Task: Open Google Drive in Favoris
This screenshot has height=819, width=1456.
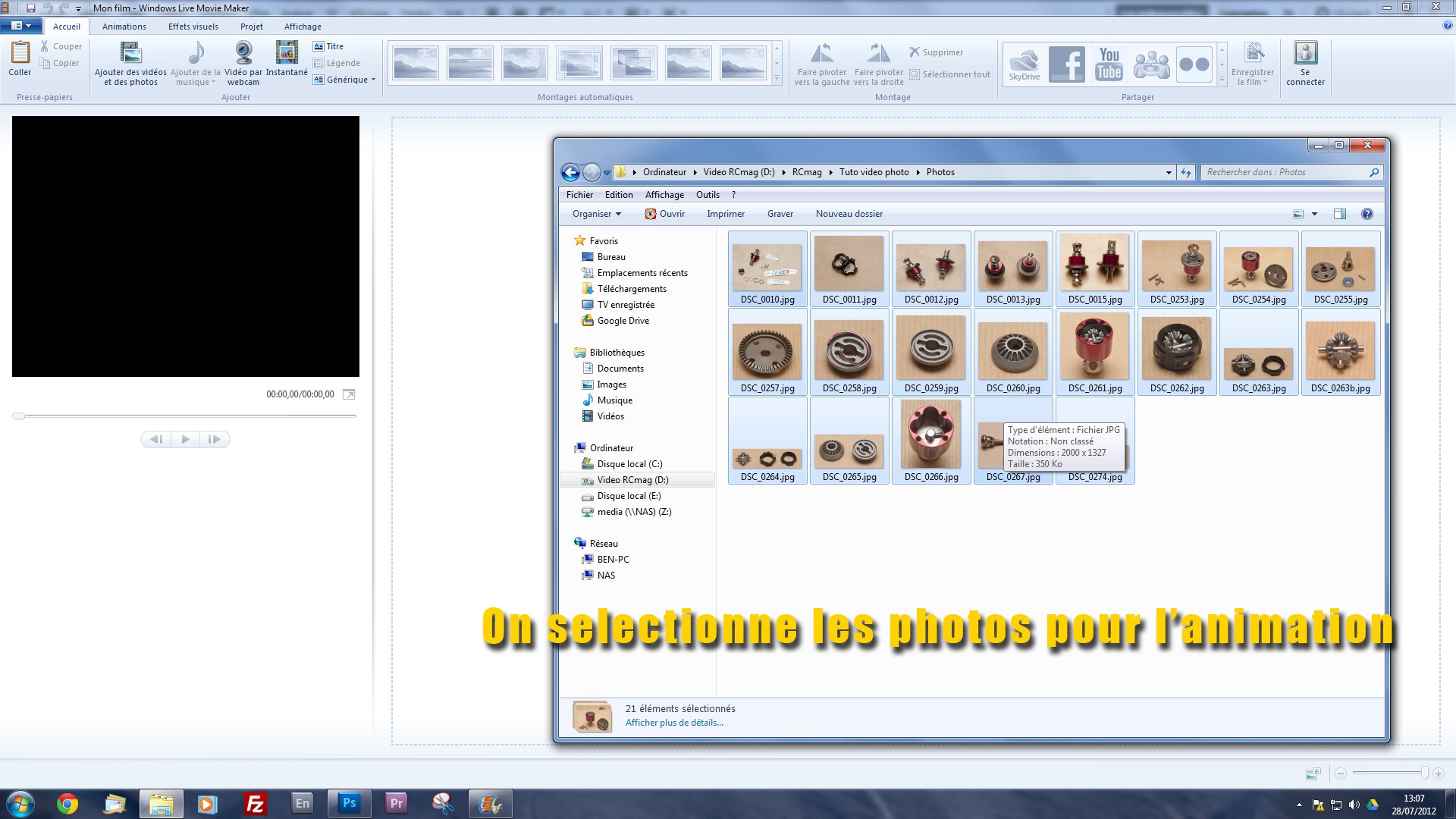Action: click(623, 321)
